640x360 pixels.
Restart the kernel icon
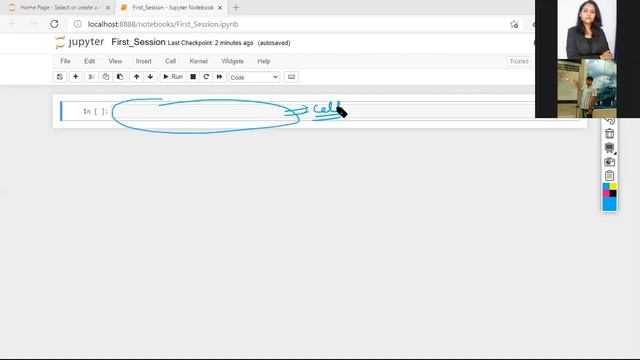(206, 77)
